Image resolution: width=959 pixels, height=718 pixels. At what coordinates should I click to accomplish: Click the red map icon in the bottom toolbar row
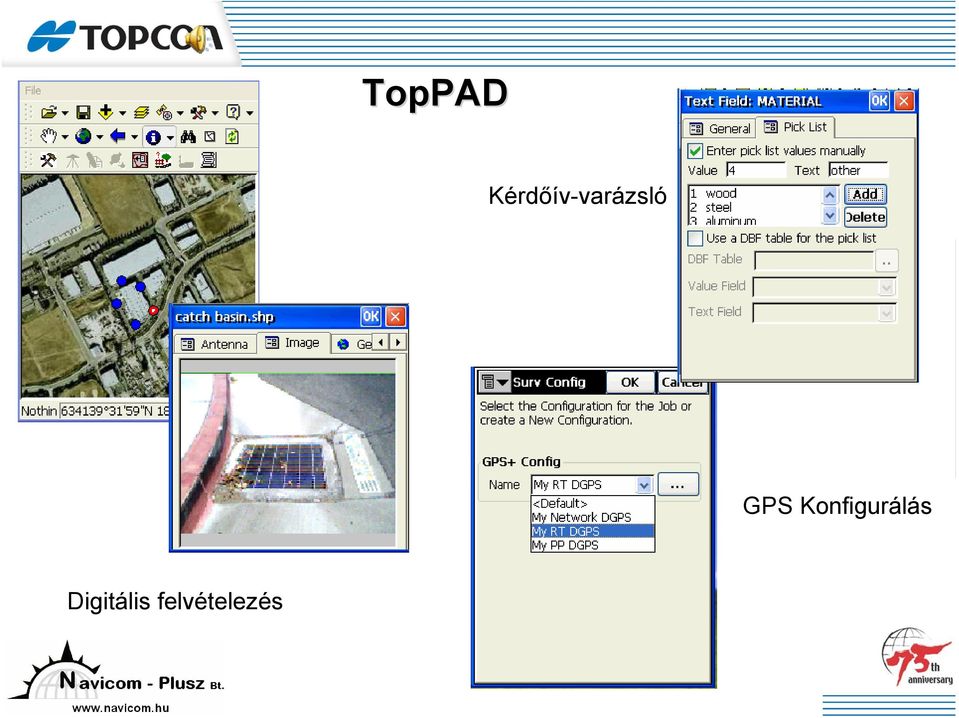pos(140,160)
